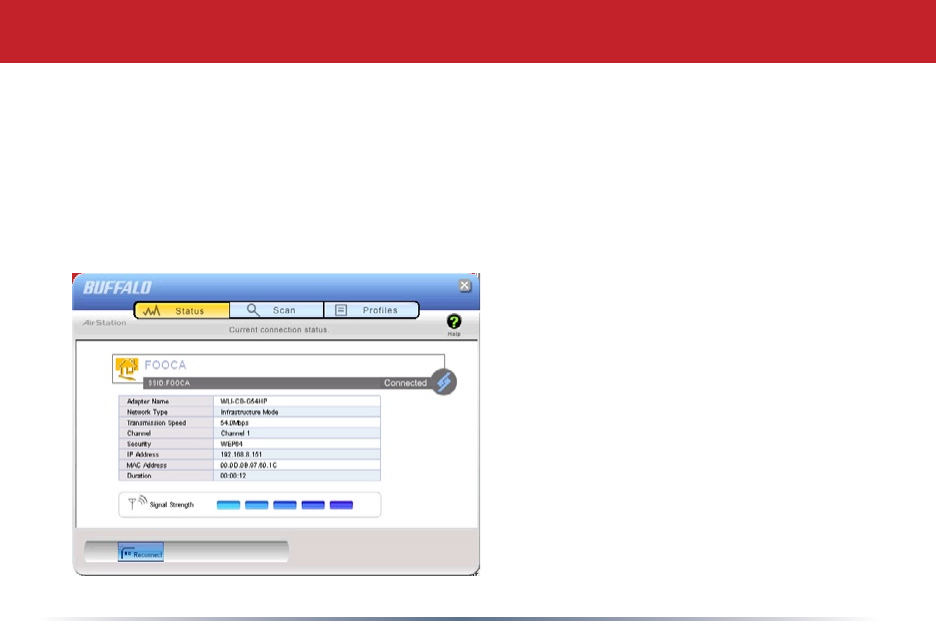Viewport: 936px width, 621px height.
Task: Click the BUFFALO logo in the title bar
Action: [118, 288]
